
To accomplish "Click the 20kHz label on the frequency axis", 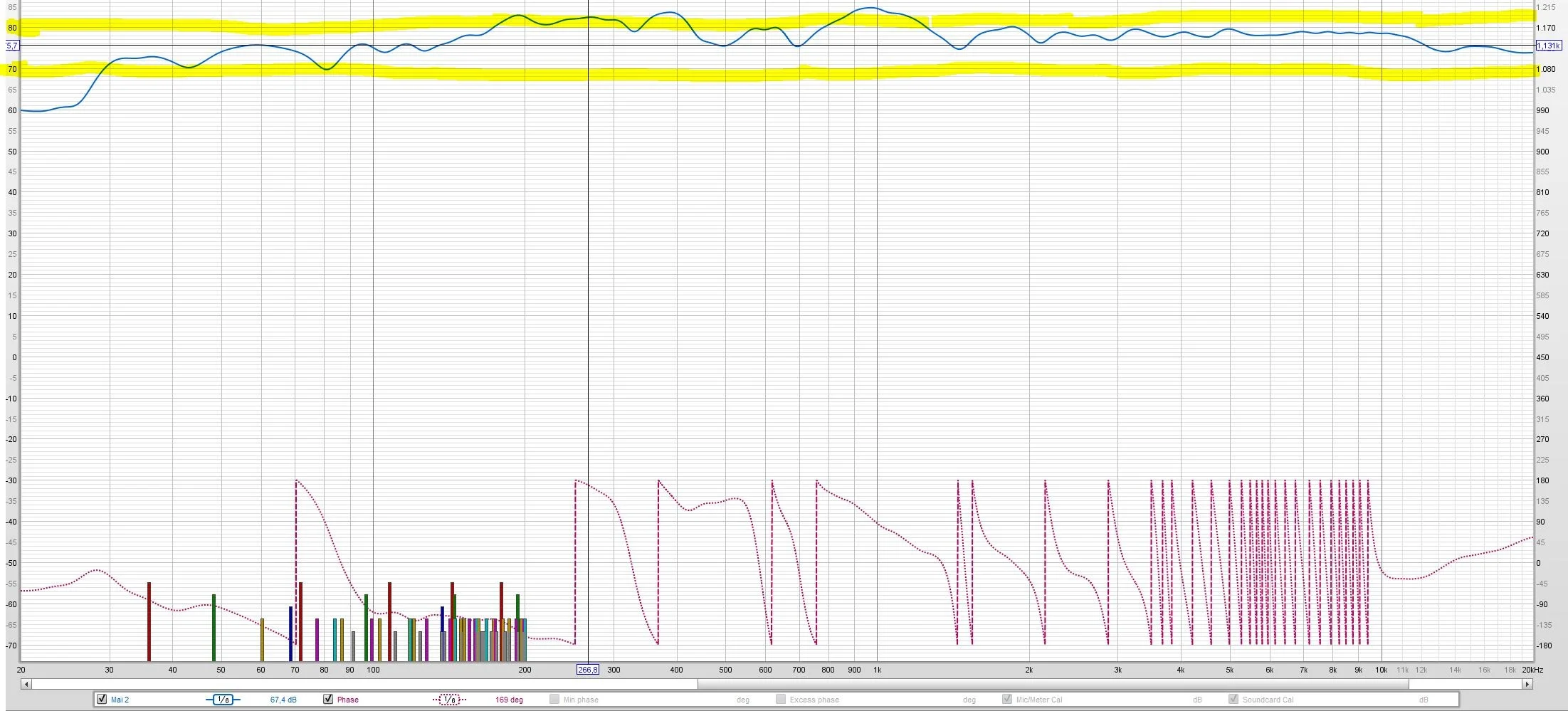I will 1532,670.
